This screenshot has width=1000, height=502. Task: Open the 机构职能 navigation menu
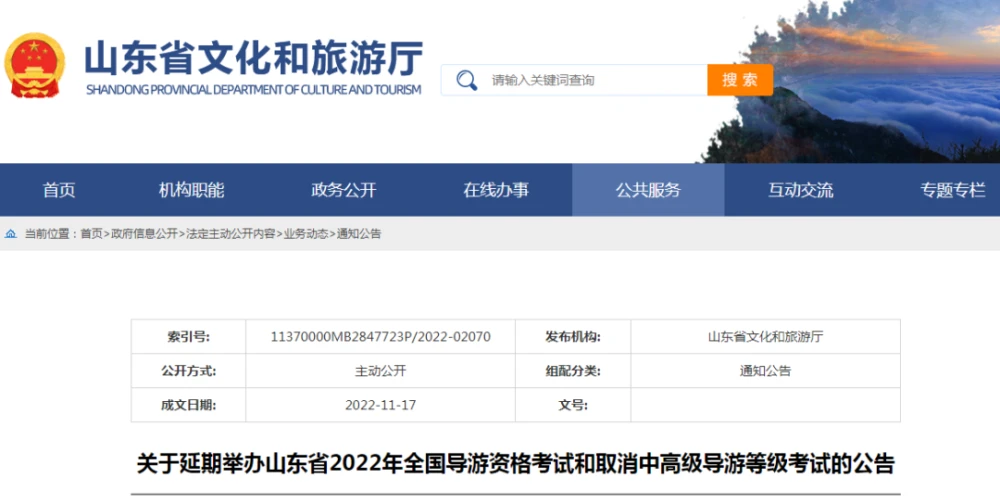[x=191, y=190]
